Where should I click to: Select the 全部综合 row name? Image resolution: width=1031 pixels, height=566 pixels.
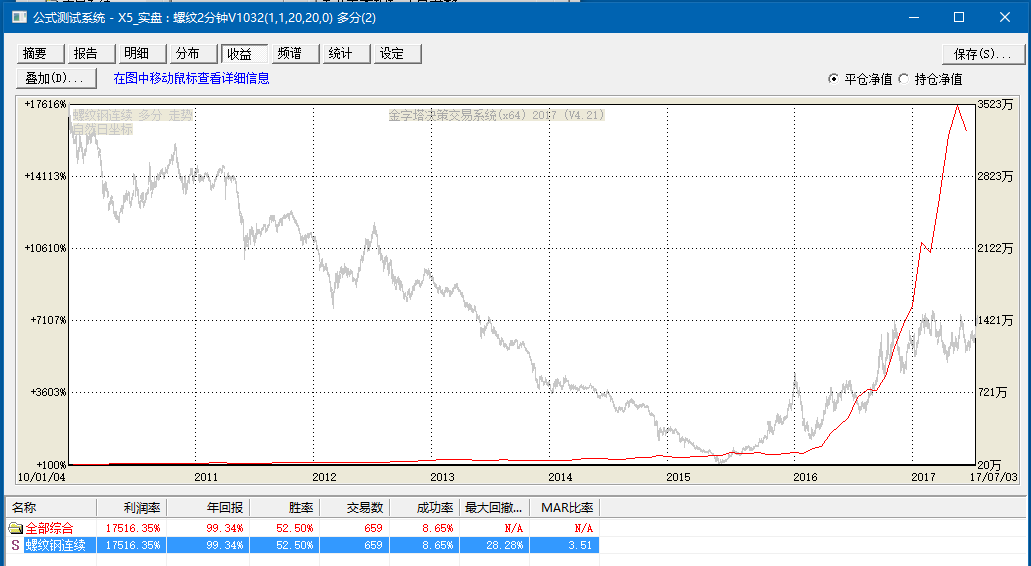49,528
